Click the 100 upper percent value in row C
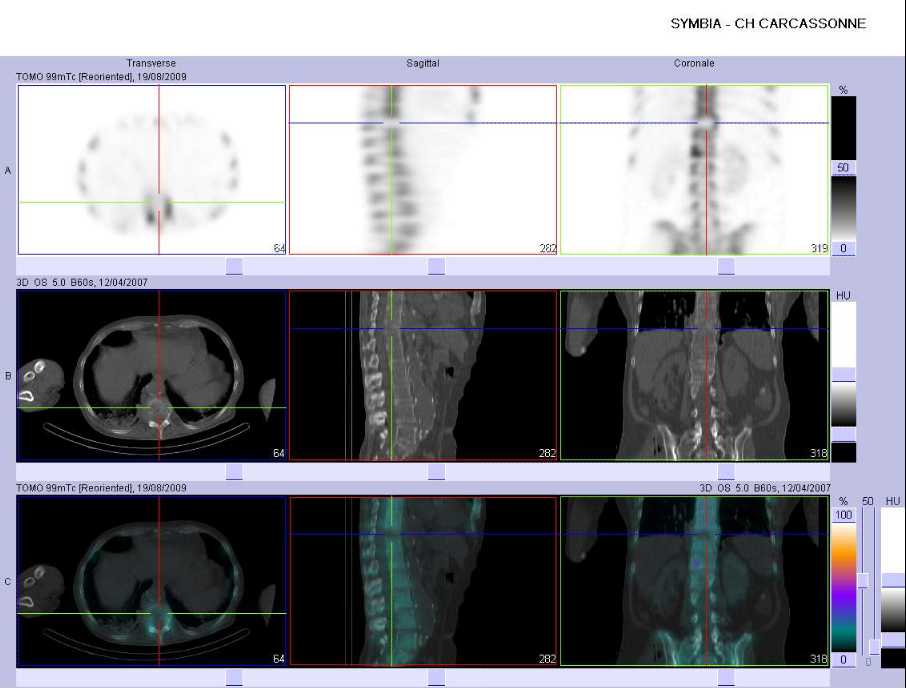This screenshot has height=688, width=906. tap(844, 515)
